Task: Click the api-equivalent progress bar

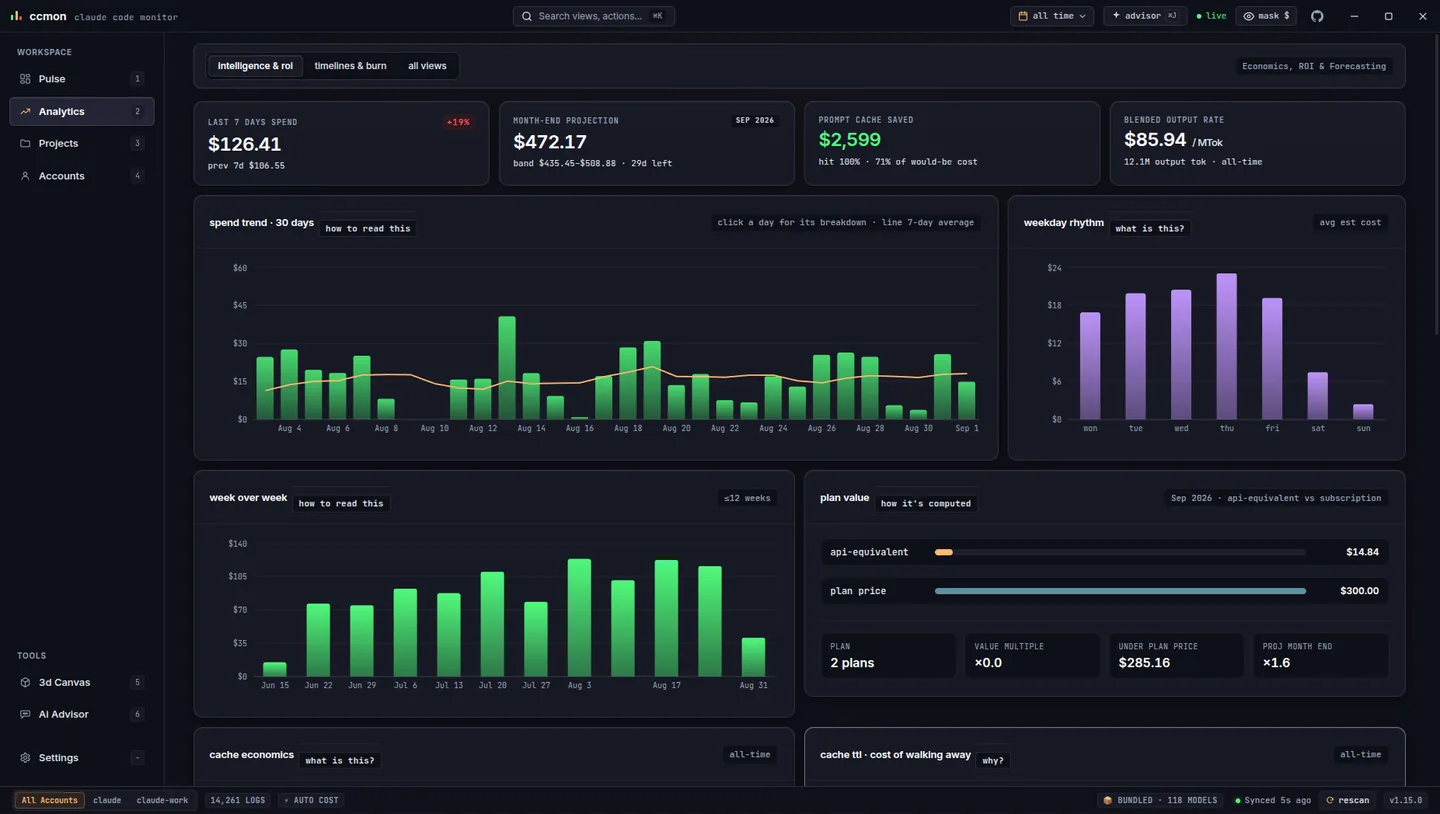Action: tap(1120, 552)
